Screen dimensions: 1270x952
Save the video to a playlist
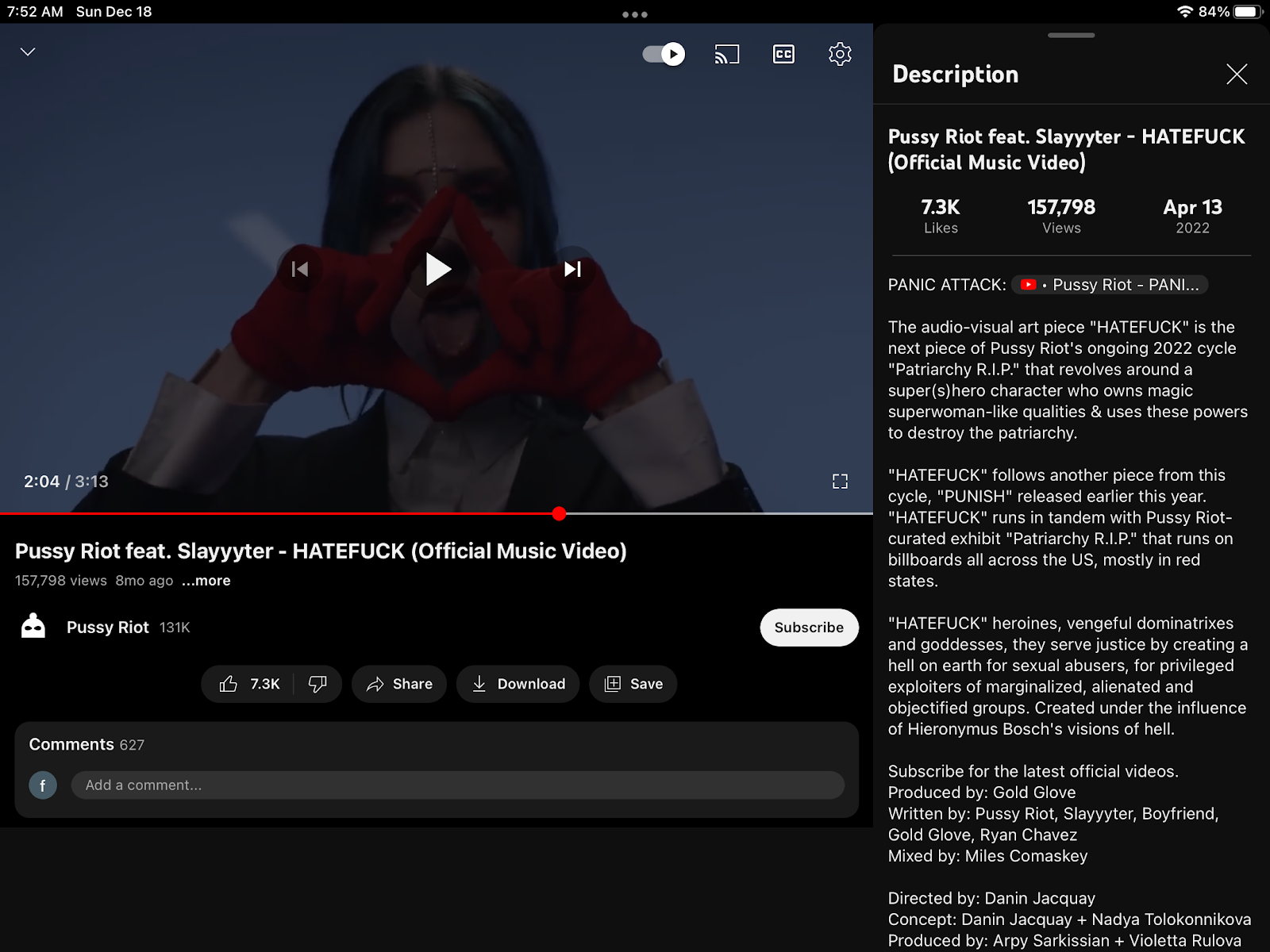pos(633,684)
